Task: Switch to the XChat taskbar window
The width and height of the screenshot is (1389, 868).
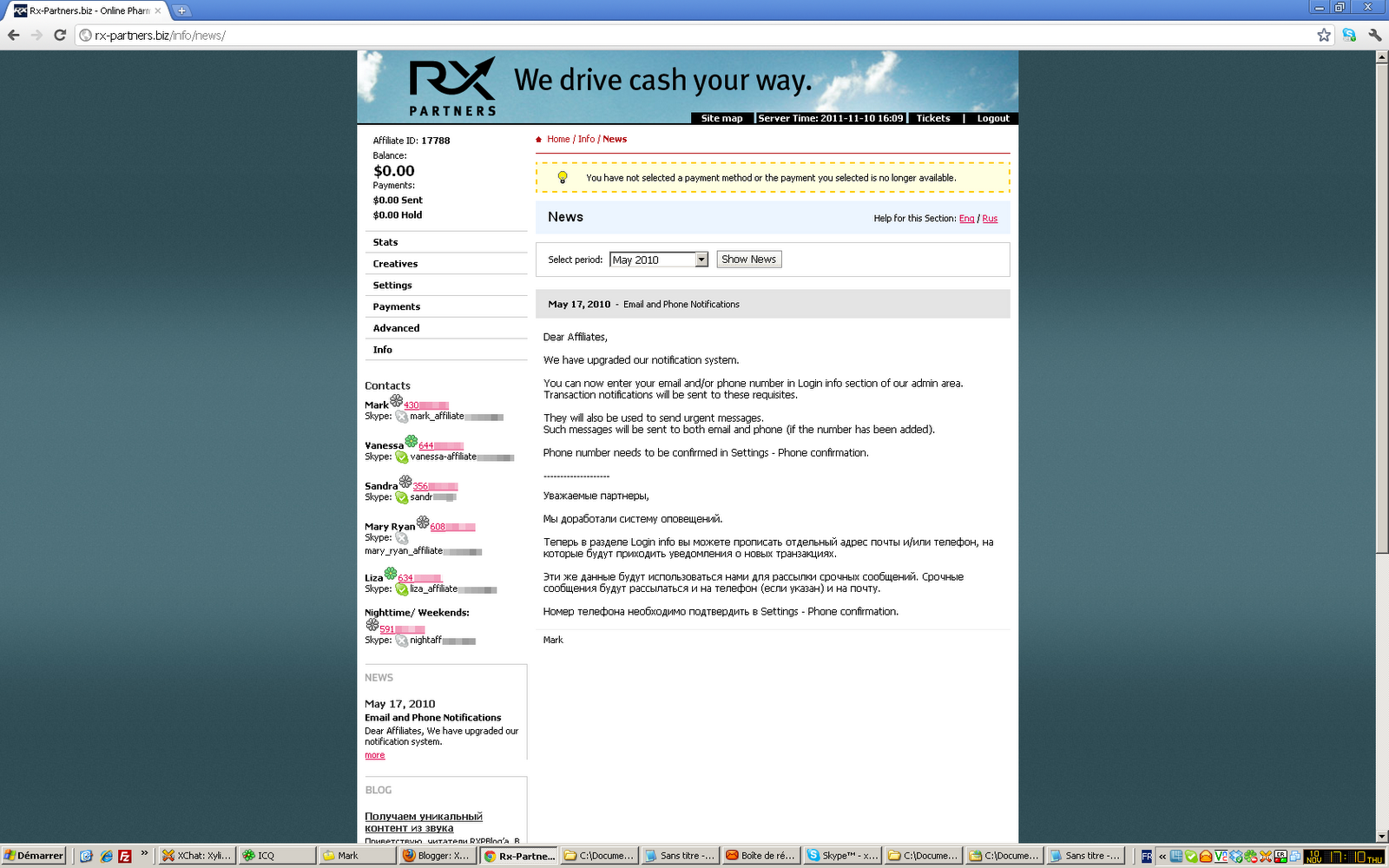Action: [196, 856]
